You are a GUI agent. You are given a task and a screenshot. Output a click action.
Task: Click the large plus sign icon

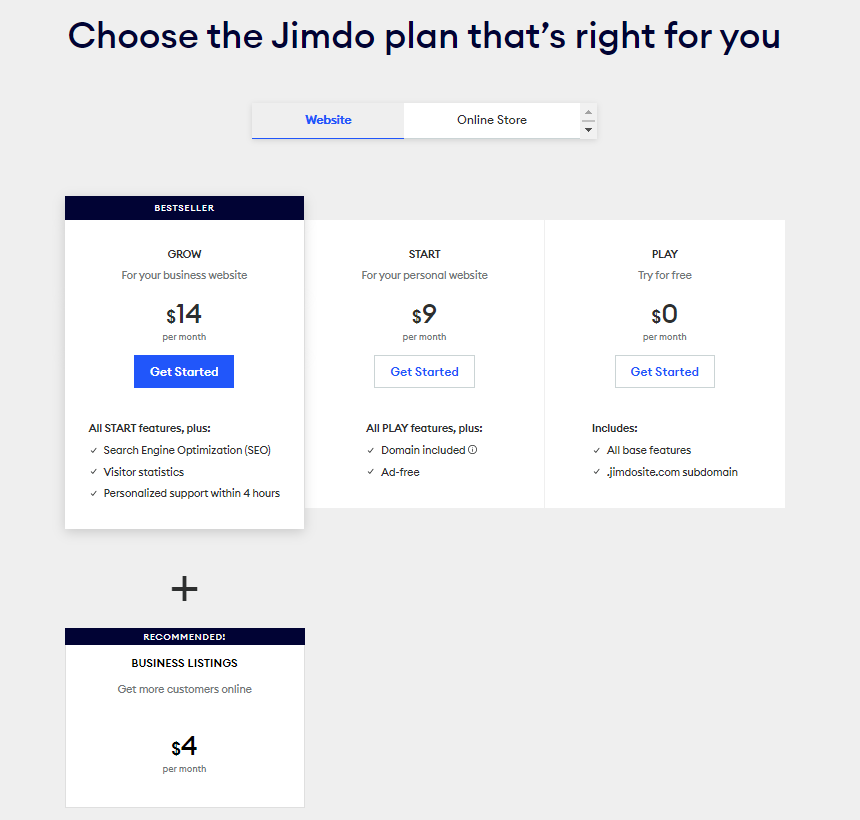[x=184, y=588]
